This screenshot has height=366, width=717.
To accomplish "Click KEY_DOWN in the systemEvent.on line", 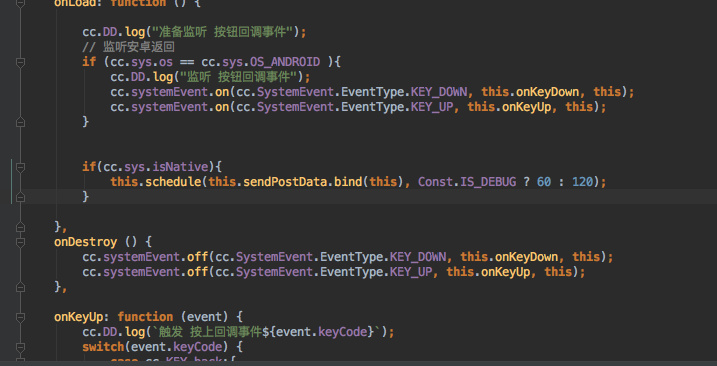I will point(439,92).
